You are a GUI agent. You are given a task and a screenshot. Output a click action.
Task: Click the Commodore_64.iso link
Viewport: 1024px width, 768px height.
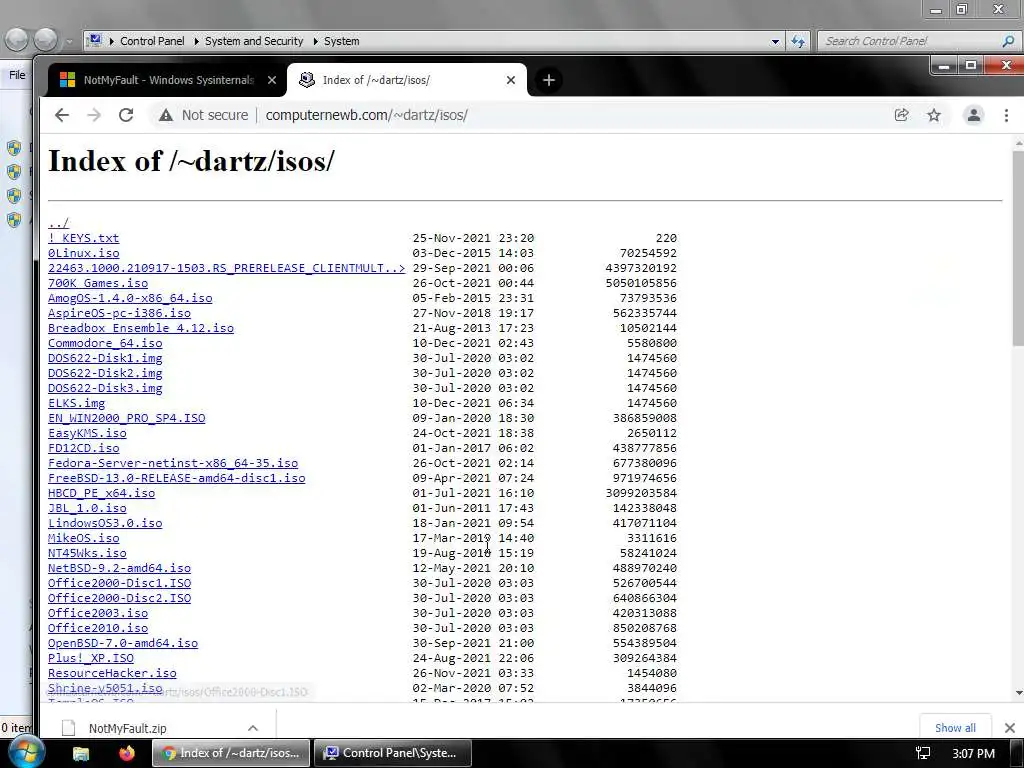pyautogui.click(x=105, y=344)
